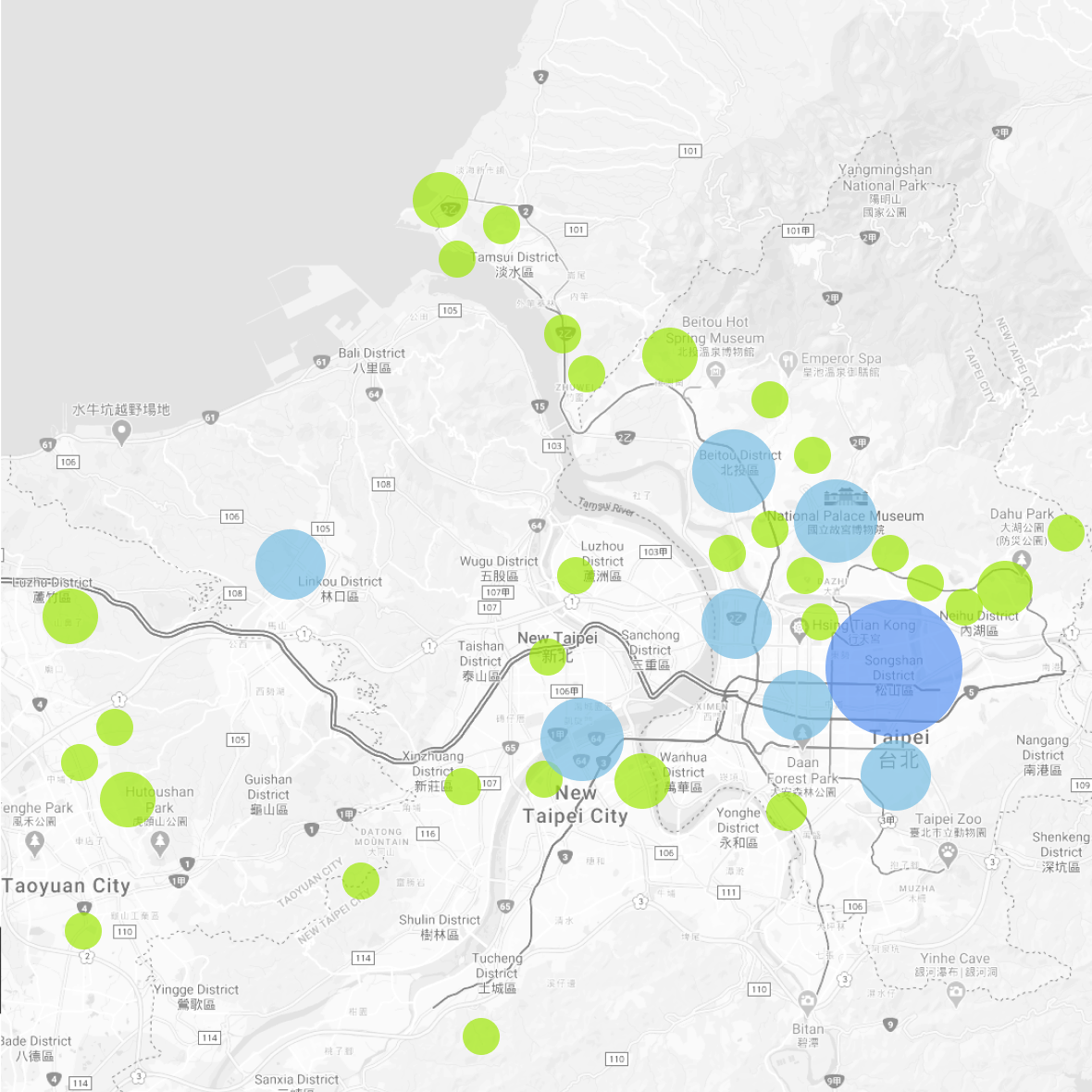1092x1092 pixels.
Task: Select the green bubble on the Taoyuan–New Taipei border
Action: pos(361,881)
